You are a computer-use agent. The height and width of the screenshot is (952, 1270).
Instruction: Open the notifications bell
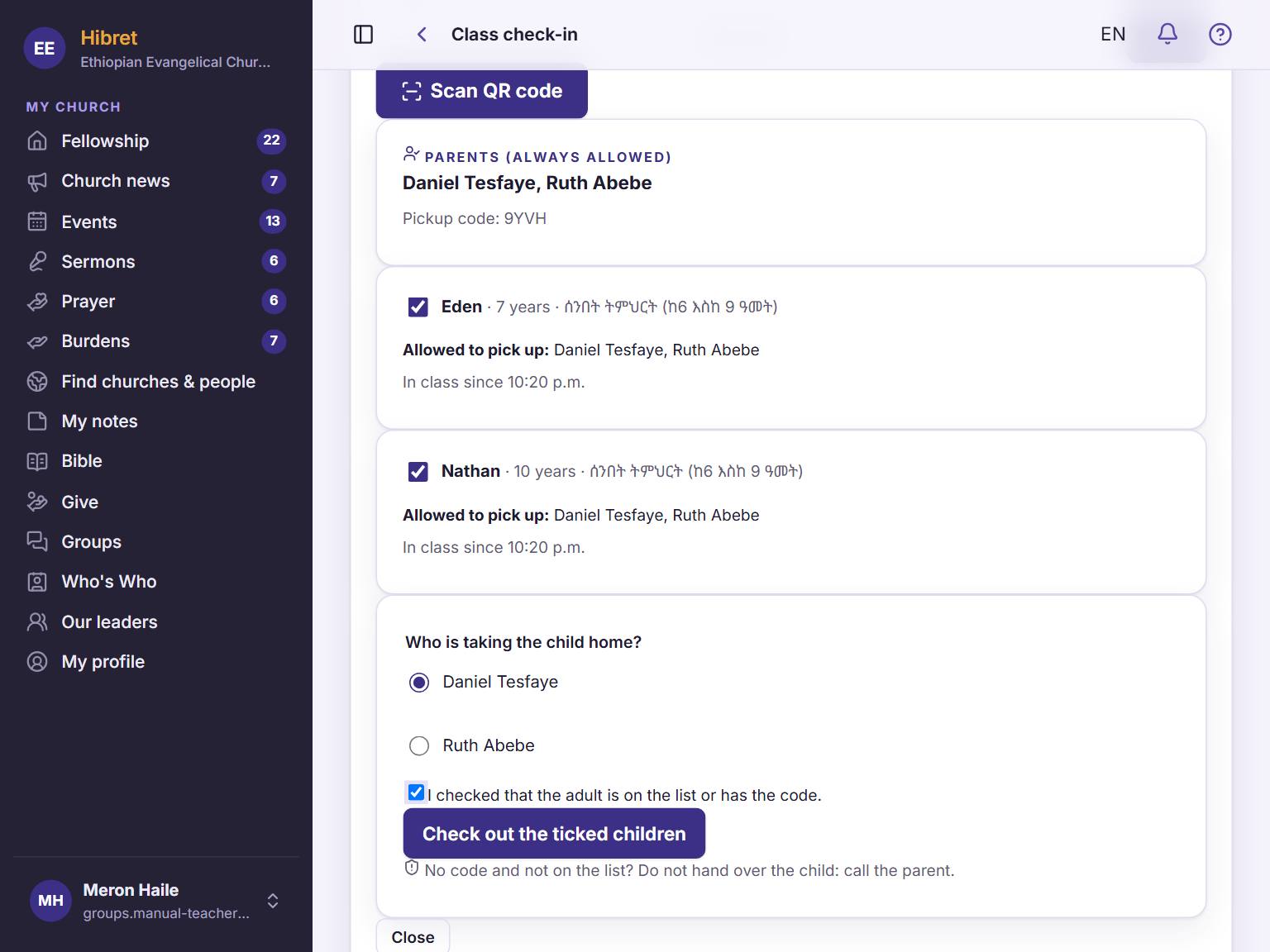coord(1167,34)
